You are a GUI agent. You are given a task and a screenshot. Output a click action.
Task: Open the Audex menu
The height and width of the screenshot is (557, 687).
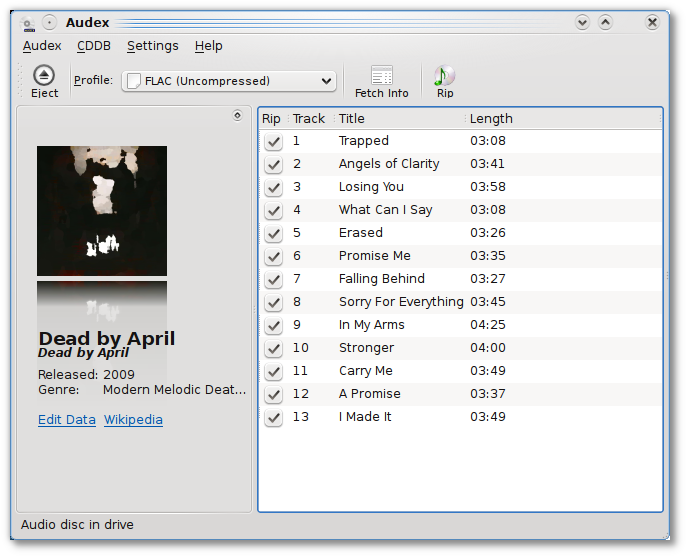coord(42,46)
